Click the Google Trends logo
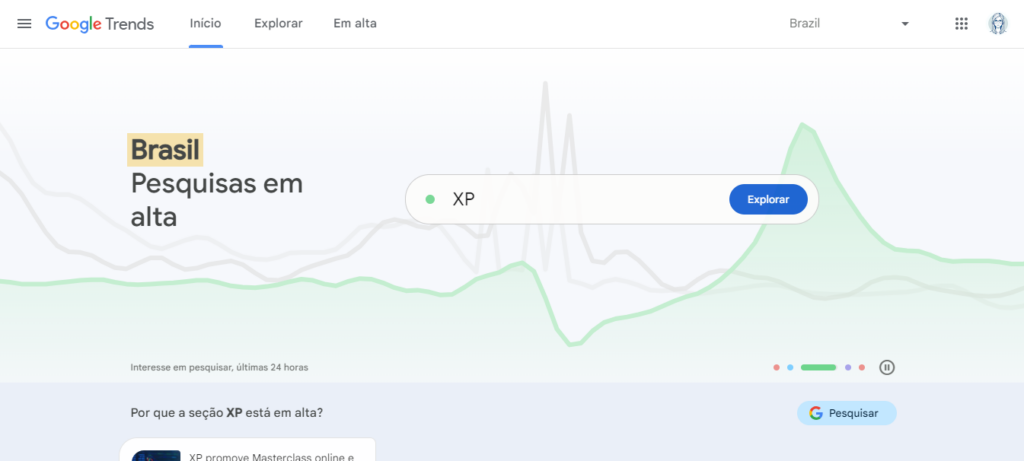 pyautogui.click(x=100, y=24)
